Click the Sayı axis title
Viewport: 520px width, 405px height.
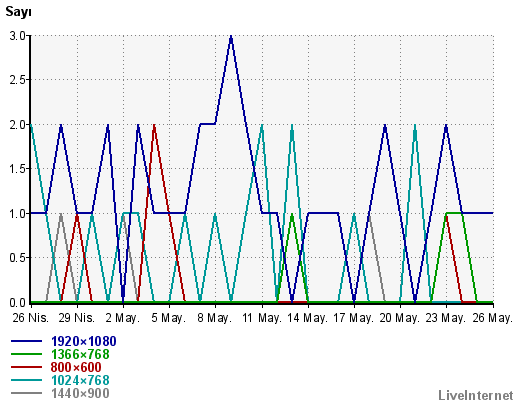pyautogui.click(x=18, y=12)
